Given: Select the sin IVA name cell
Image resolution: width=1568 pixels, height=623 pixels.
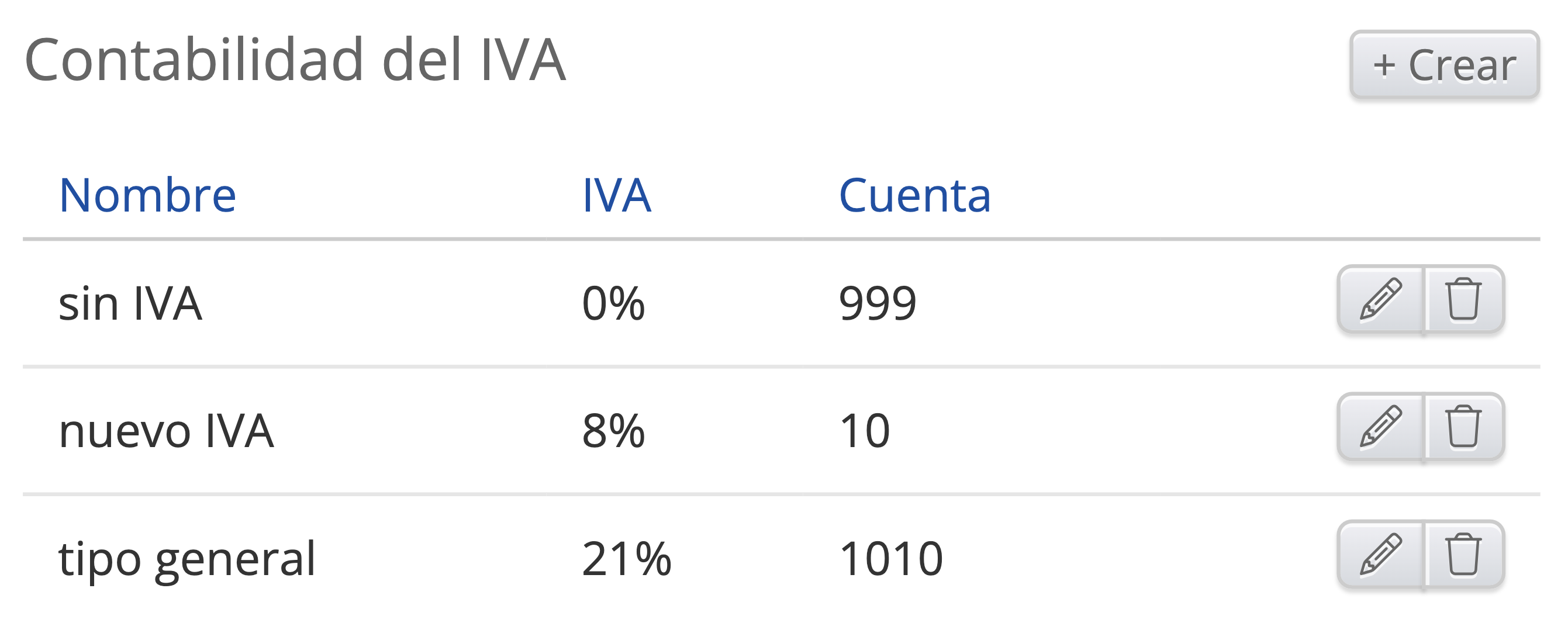Looking at the screenshot, I should point(130,303).
